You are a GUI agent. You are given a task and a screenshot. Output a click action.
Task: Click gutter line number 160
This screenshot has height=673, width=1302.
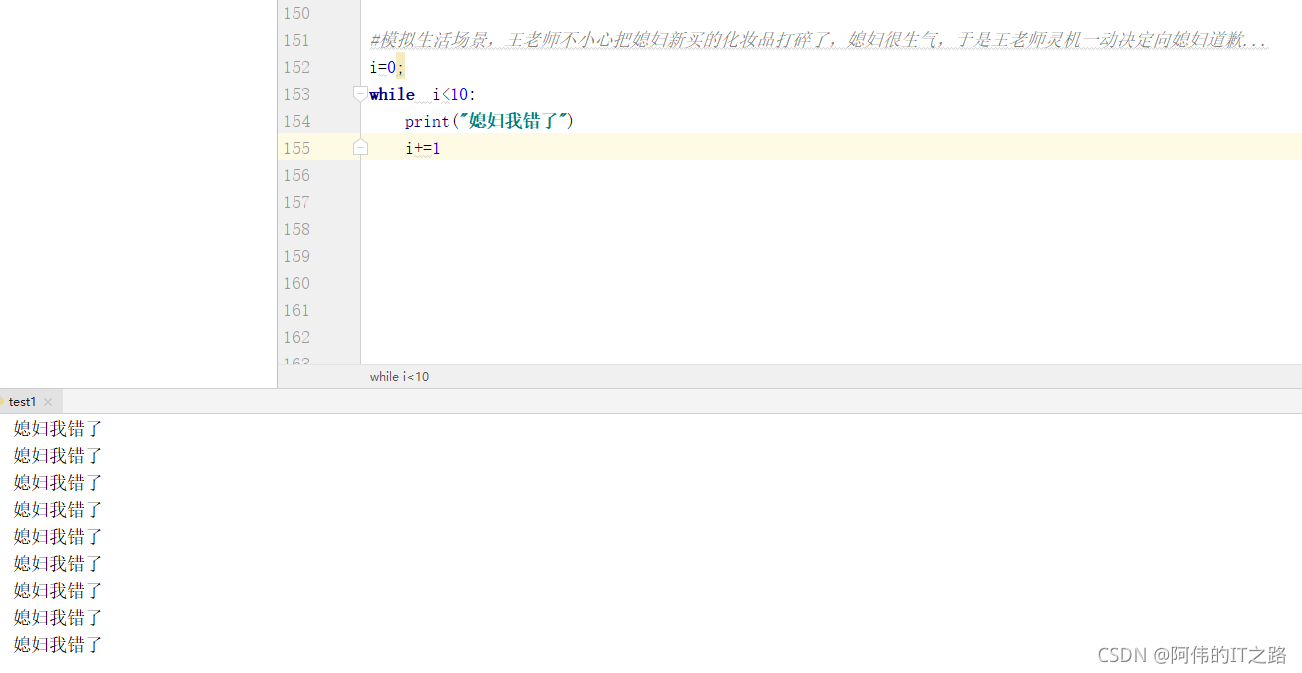pyautogui.click(x=297, y=284)
